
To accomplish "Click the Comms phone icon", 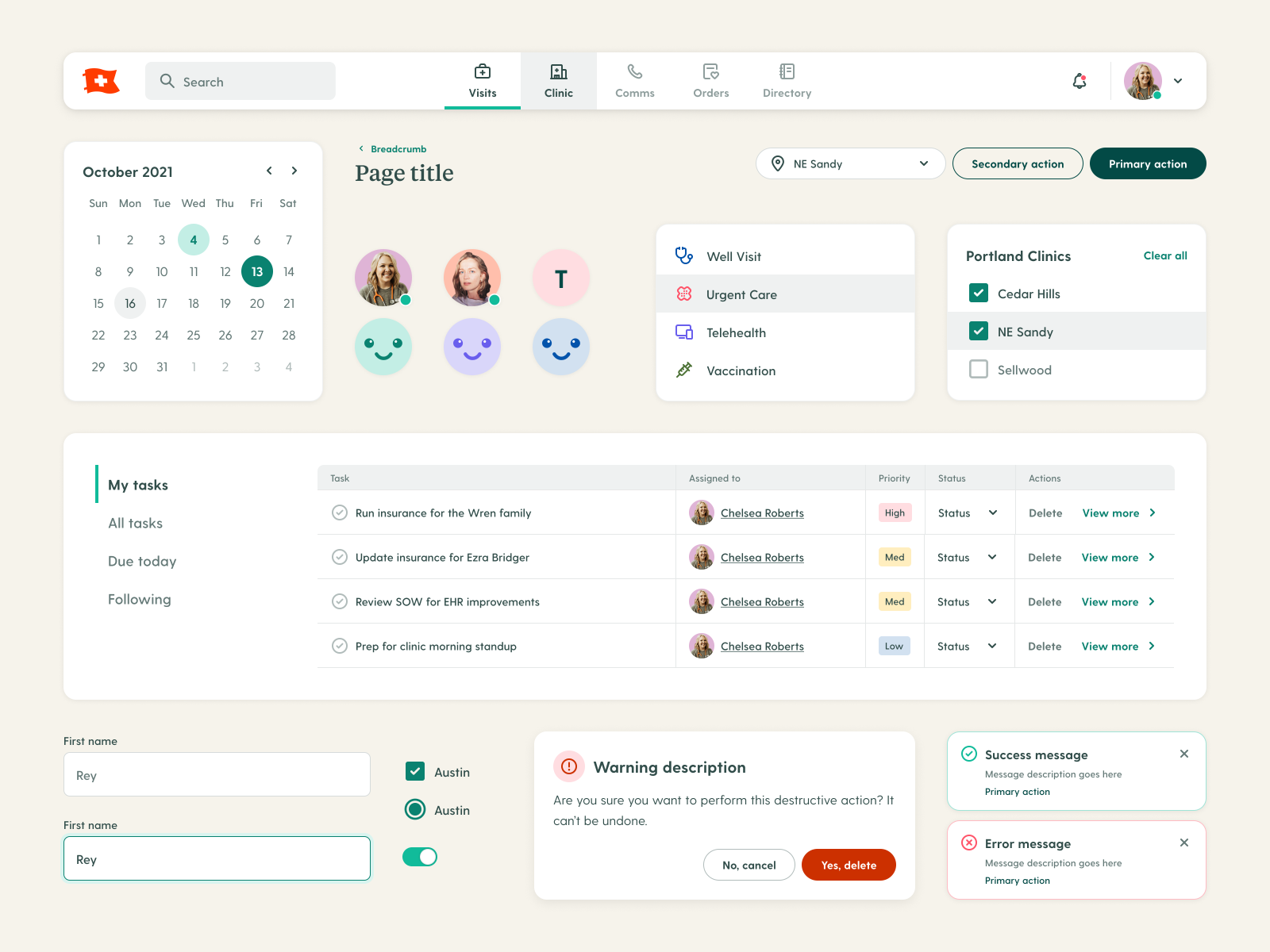I will pos(634,71).
